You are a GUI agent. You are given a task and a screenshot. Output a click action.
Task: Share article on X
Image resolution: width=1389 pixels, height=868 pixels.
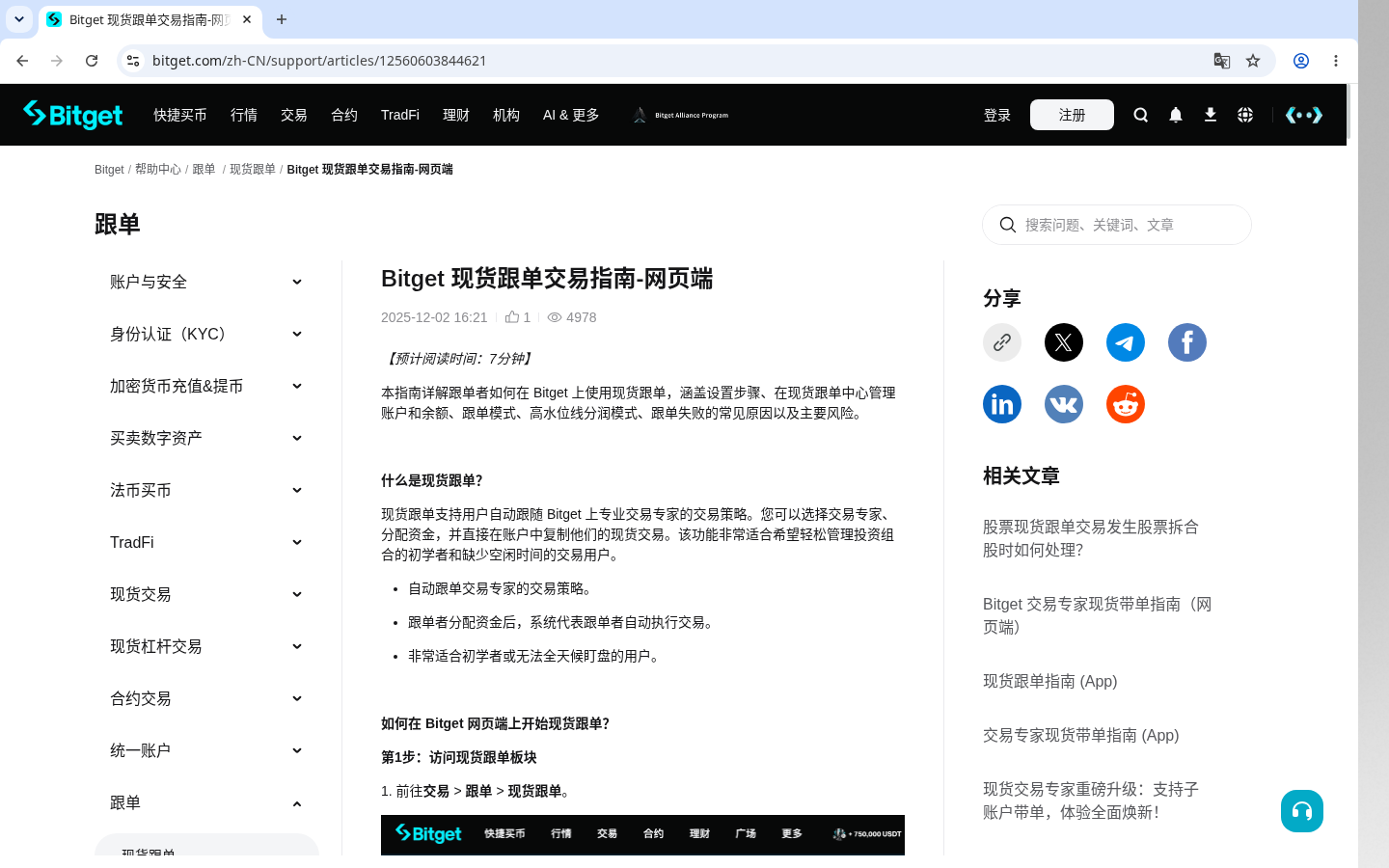point(1064,342)
